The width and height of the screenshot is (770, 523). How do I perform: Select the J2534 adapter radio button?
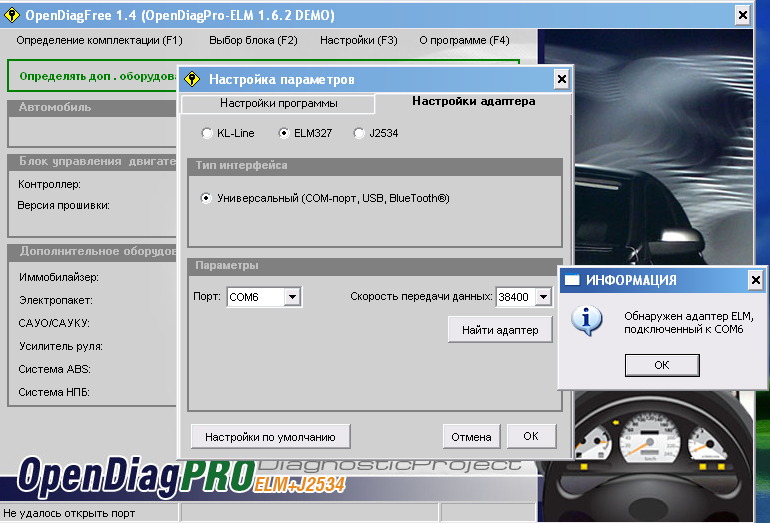(x=359, y=133)
